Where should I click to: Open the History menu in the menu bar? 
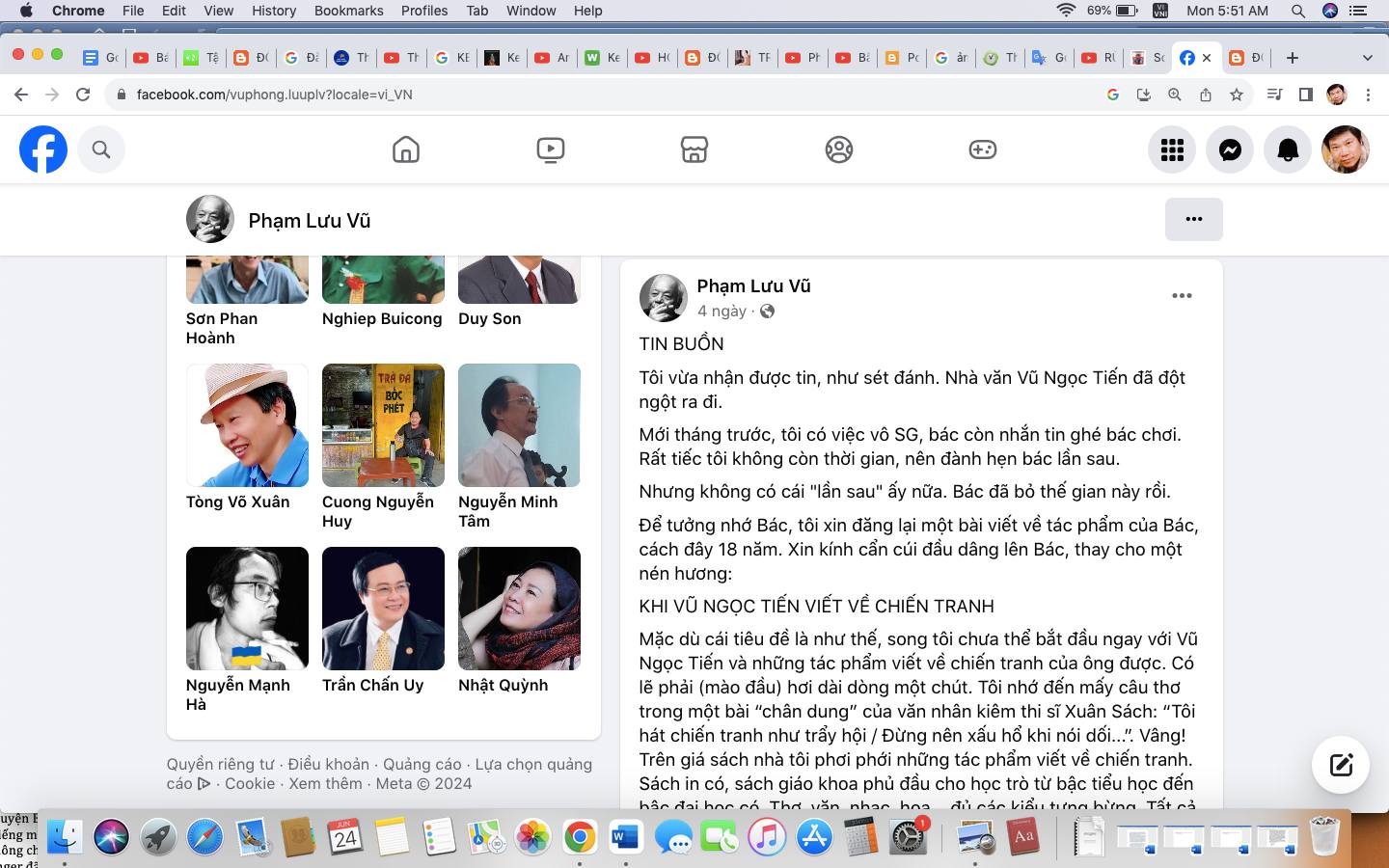click(x=273, y=11)
